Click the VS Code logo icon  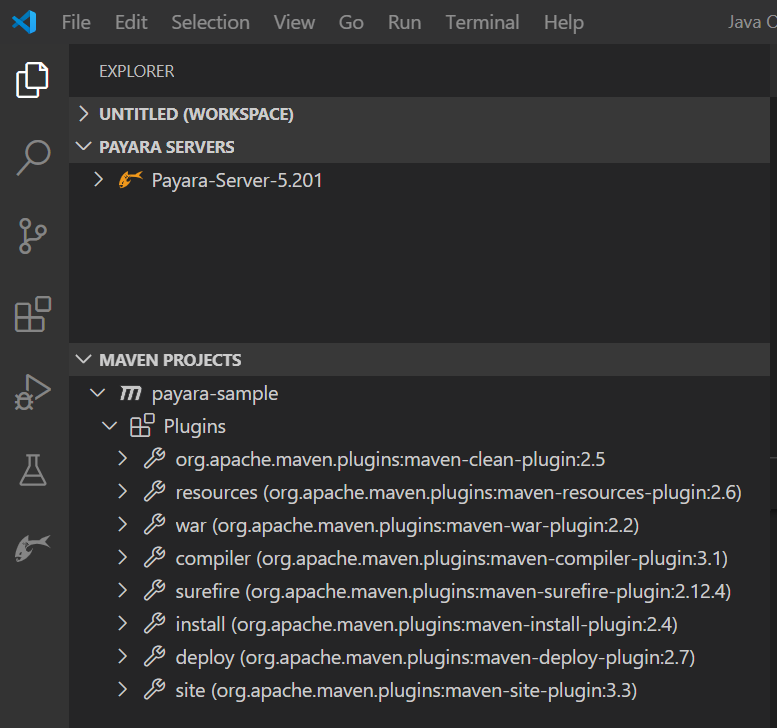point(24,22)
